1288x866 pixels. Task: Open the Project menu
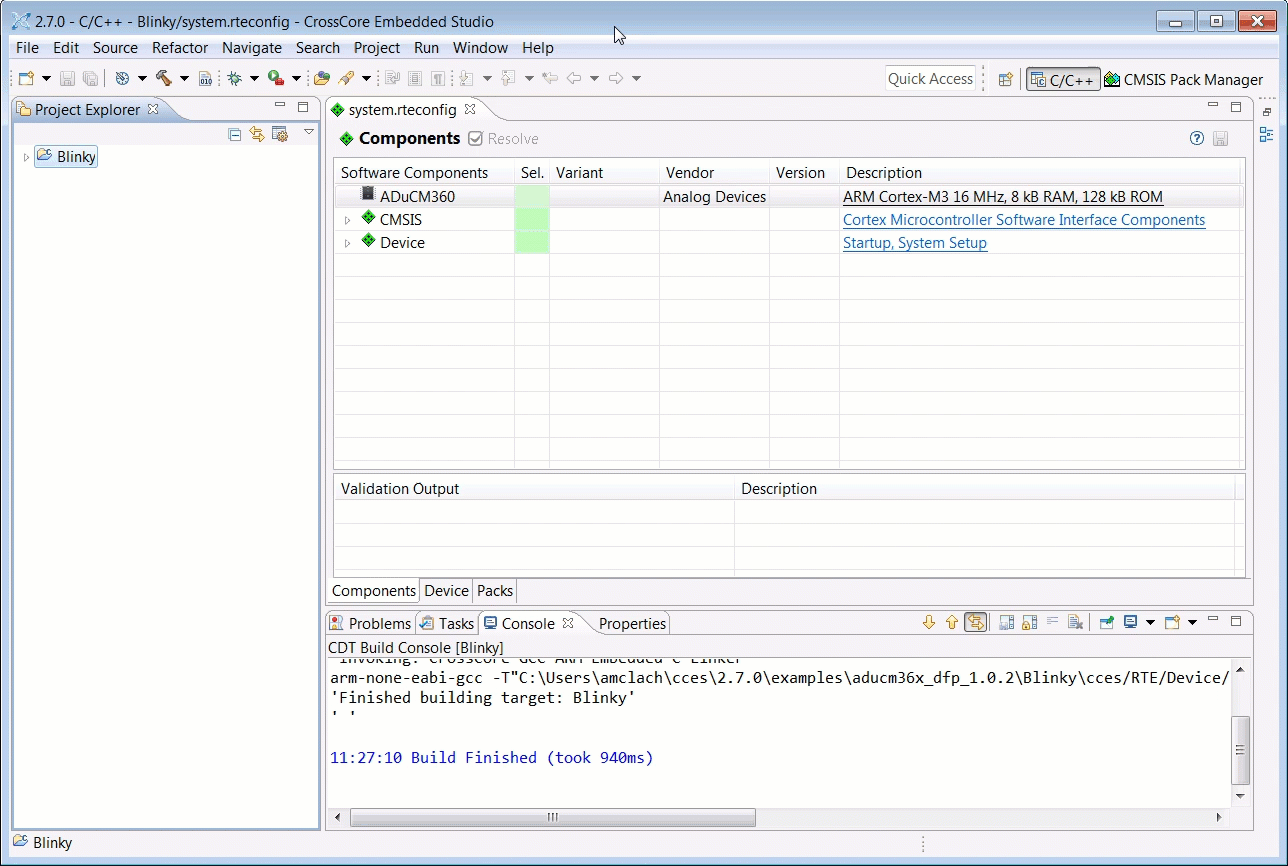point(377,48)
